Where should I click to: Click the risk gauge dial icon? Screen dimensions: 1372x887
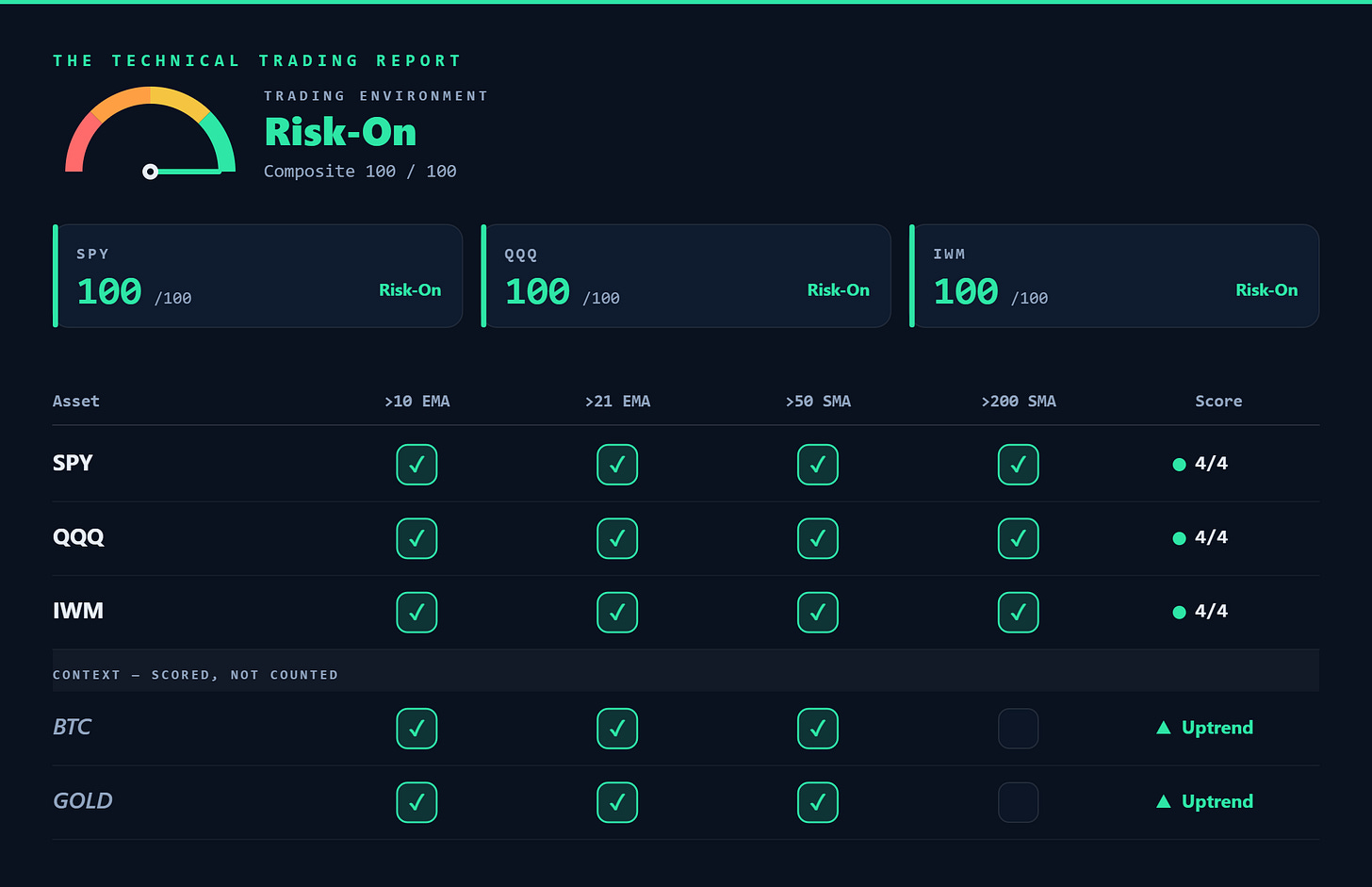pyautogui.click(x=150, y=131)
